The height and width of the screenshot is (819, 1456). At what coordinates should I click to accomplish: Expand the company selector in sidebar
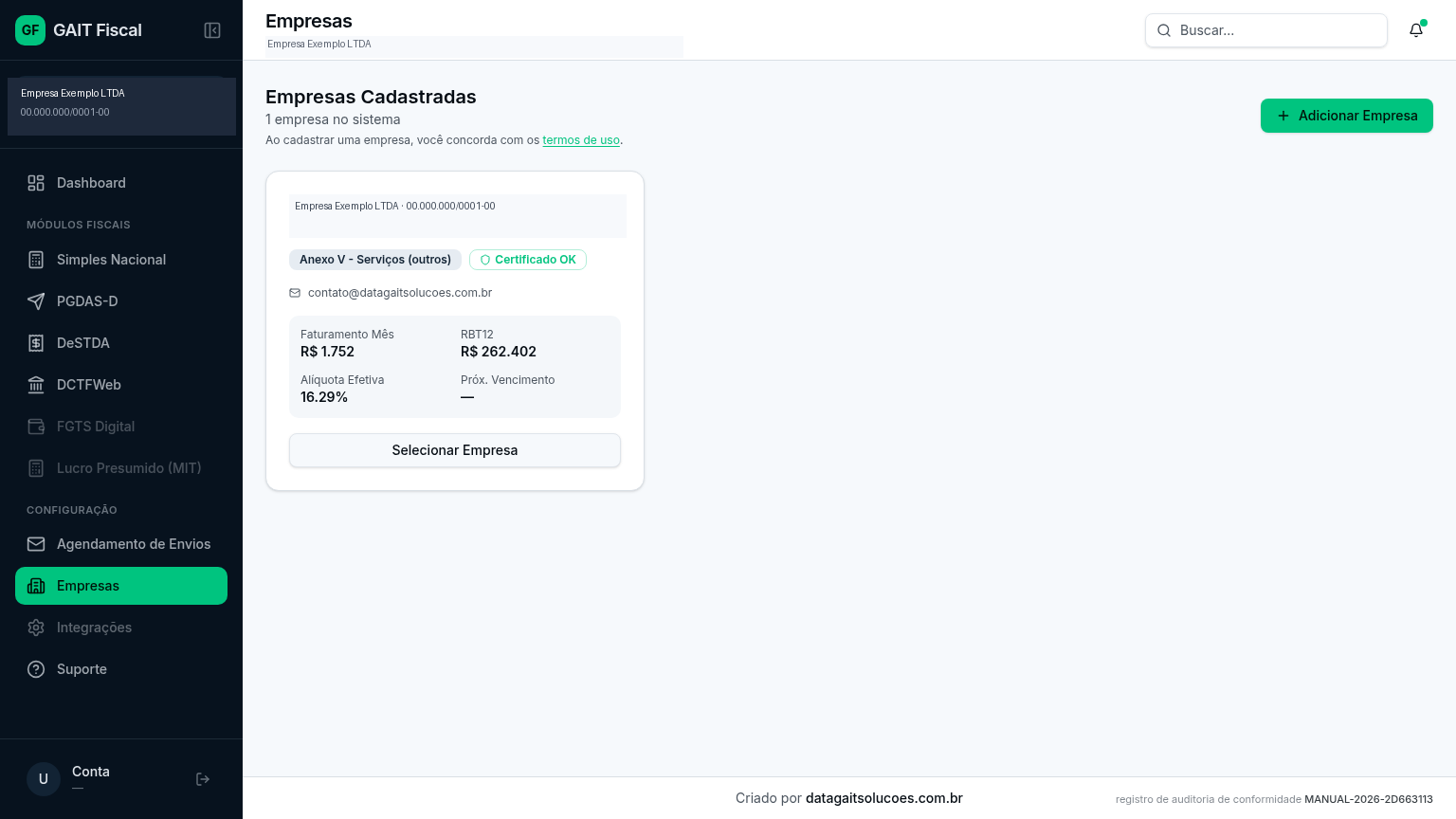[x=121, y=106]
